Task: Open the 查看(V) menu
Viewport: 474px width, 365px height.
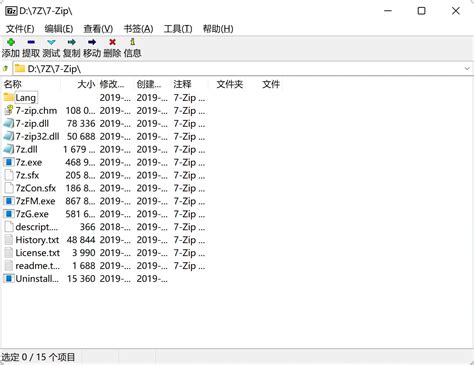Action: pos(98,29)
